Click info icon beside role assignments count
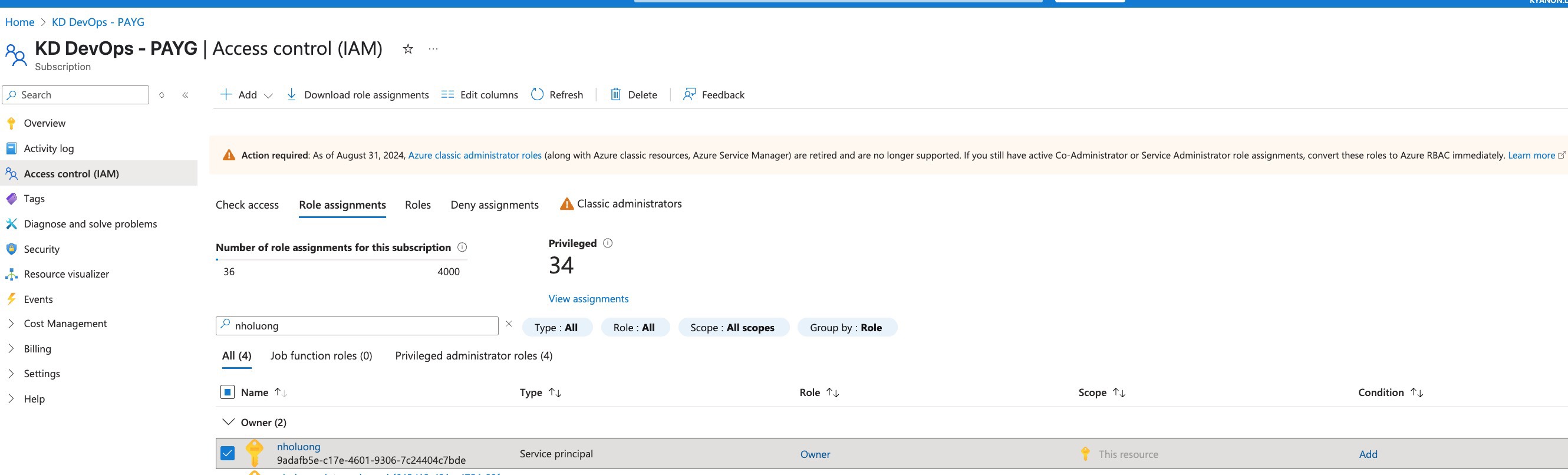1568x475 pixels. coord(462,247)
